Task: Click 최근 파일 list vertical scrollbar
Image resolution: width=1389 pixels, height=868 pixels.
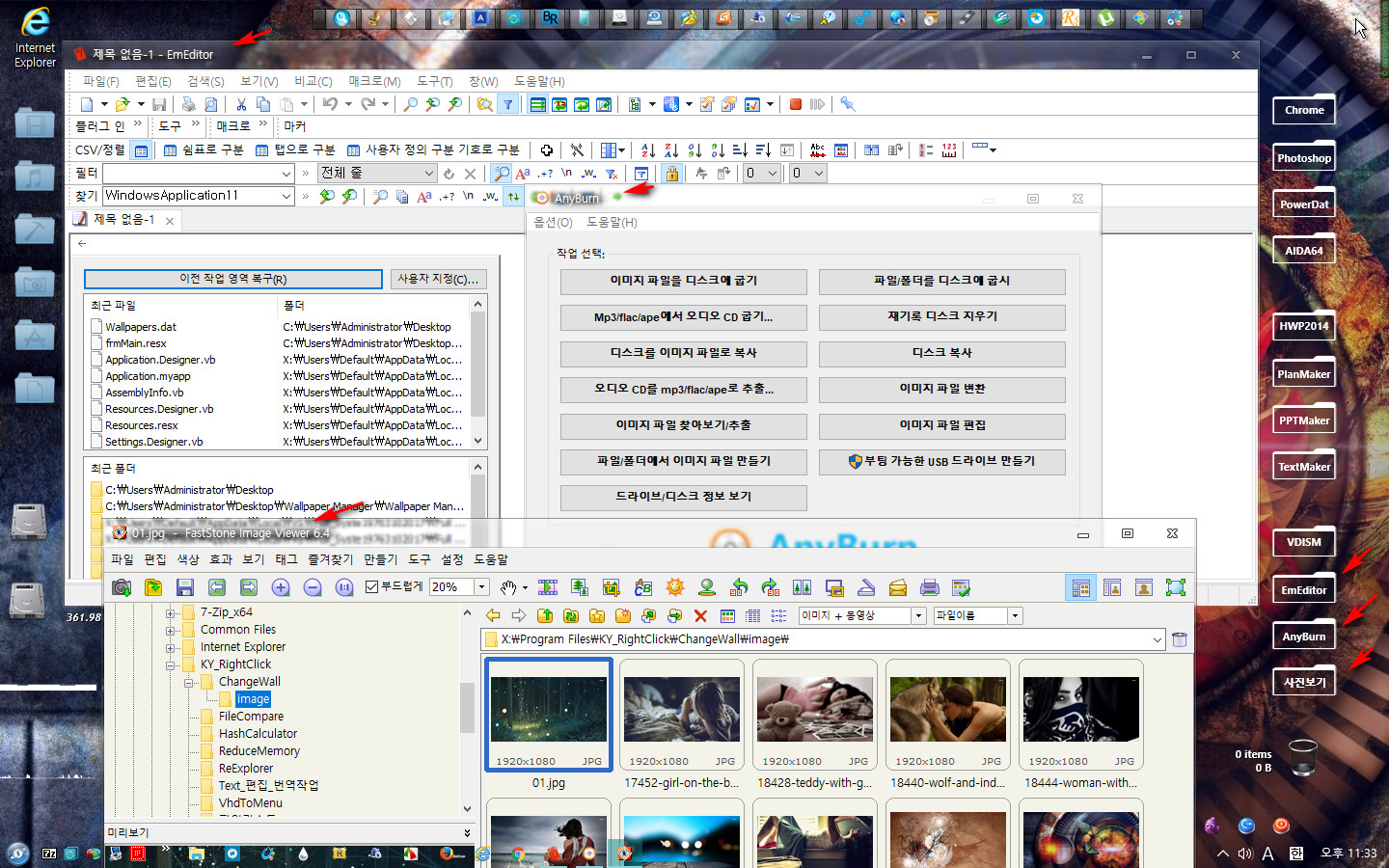Action: point(477,372)
